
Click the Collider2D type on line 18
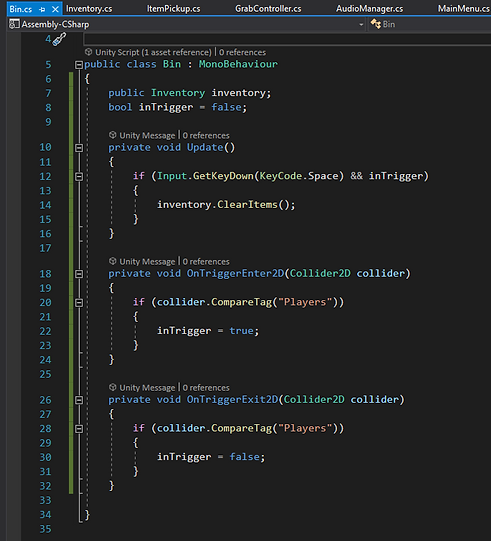320,274
